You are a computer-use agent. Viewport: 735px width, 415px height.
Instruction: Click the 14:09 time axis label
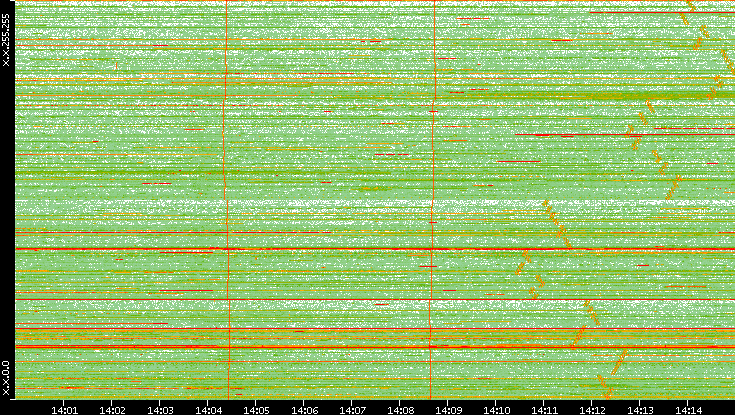448,410
